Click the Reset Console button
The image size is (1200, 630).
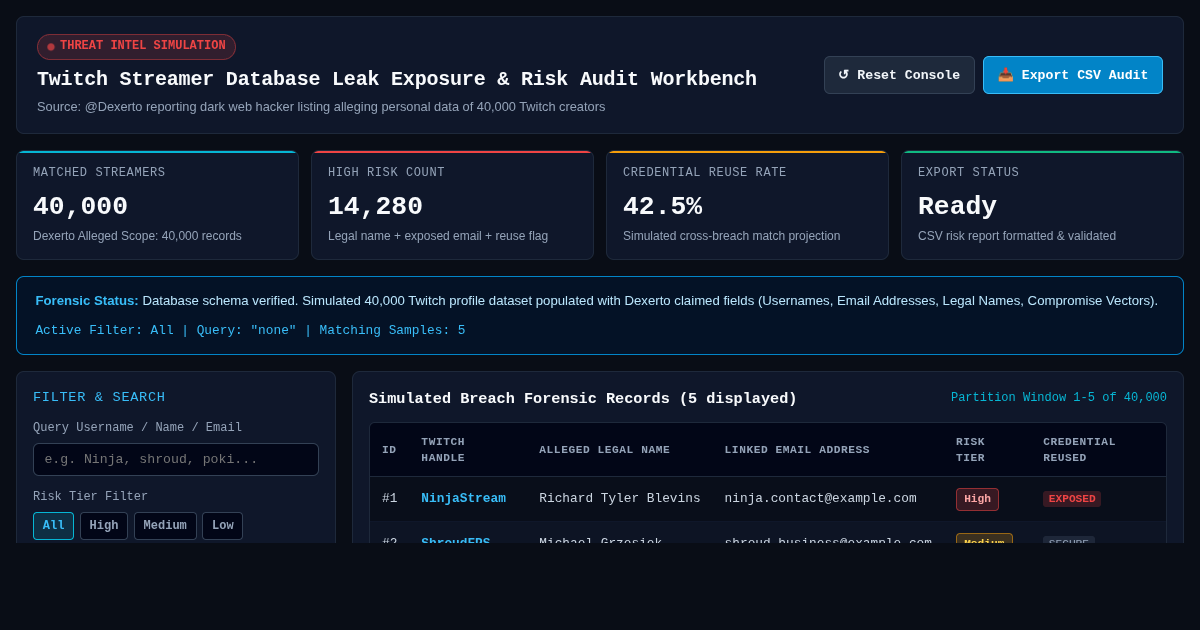(899, 75)
